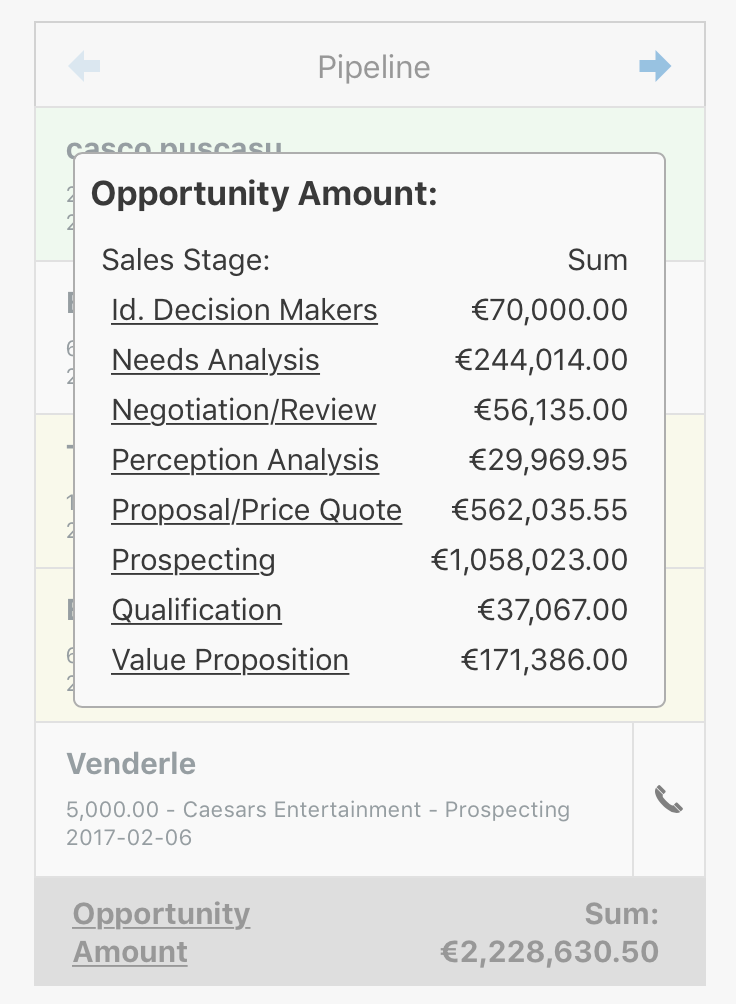
Task: Open the Needs Analysis stage link
Action: pyautogui.click(x=215, y=360)
